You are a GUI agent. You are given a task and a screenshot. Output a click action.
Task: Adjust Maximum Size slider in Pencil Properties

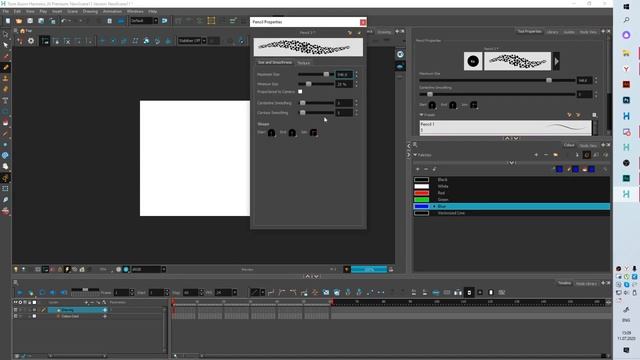click(x=316, y=74)
